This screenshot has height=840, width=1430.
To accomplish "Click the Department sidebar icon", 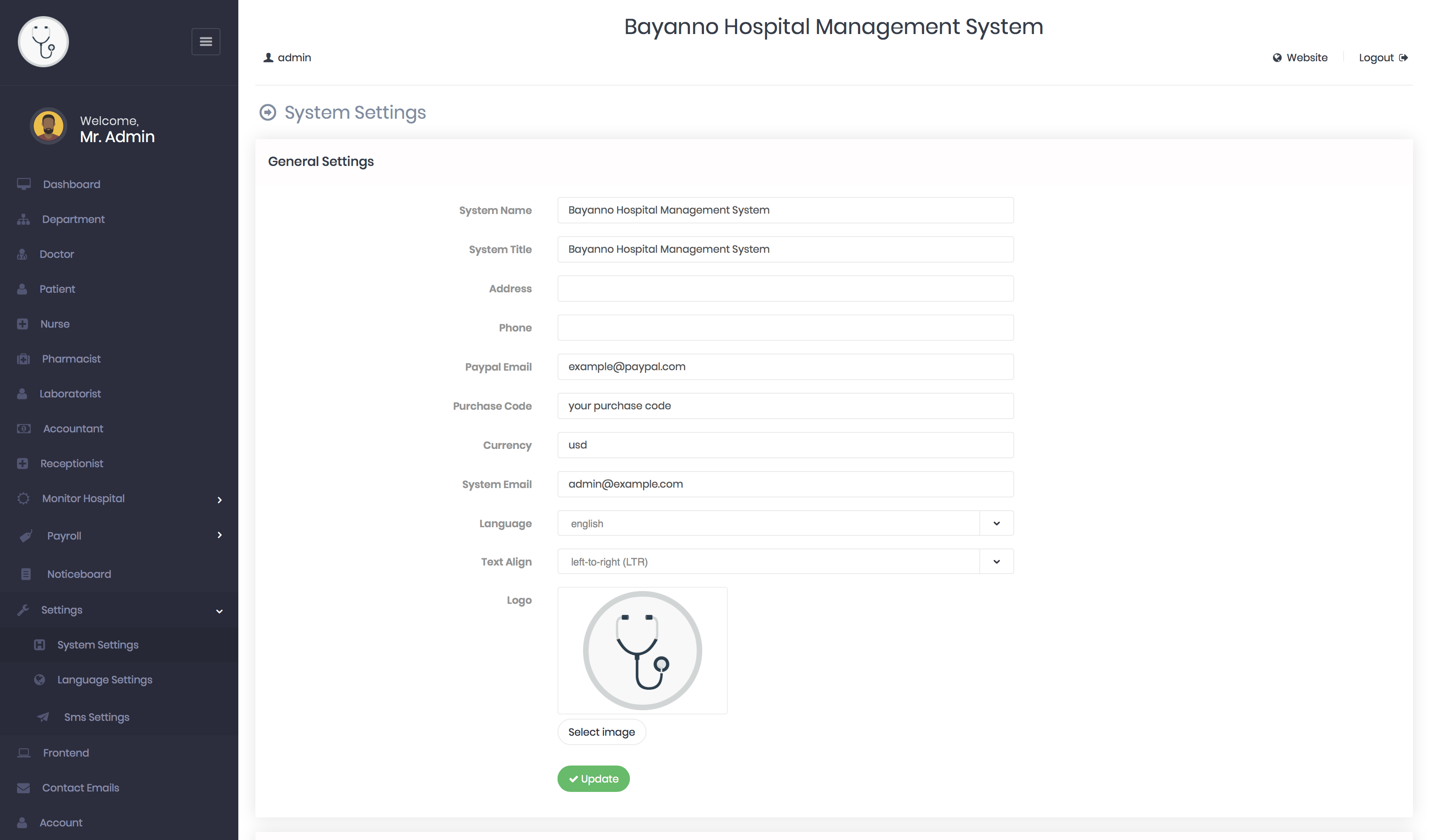I will (24, 218).
